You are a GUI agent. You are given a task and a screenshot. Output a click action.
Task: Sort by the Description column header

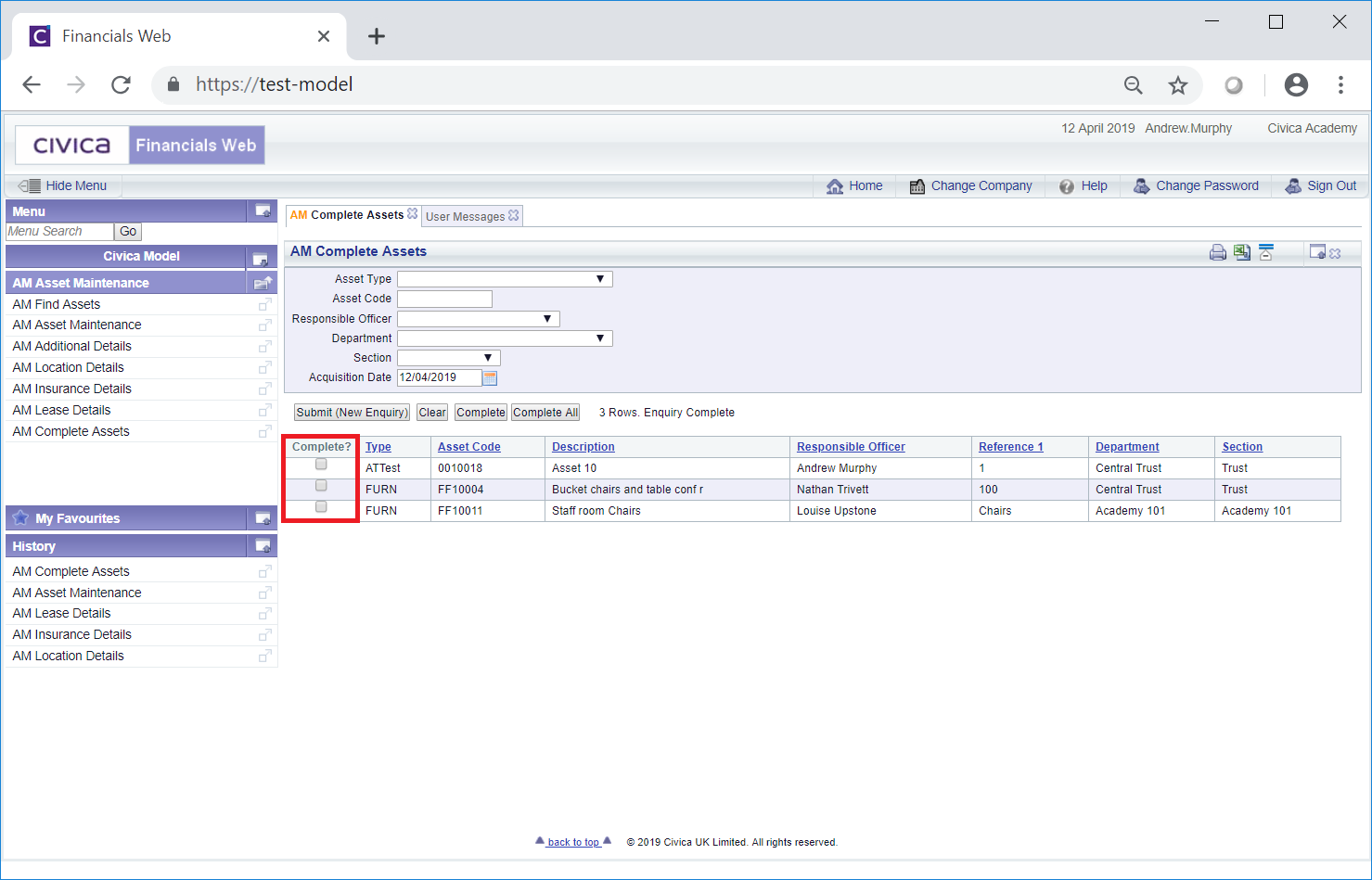tap(583, 447)
